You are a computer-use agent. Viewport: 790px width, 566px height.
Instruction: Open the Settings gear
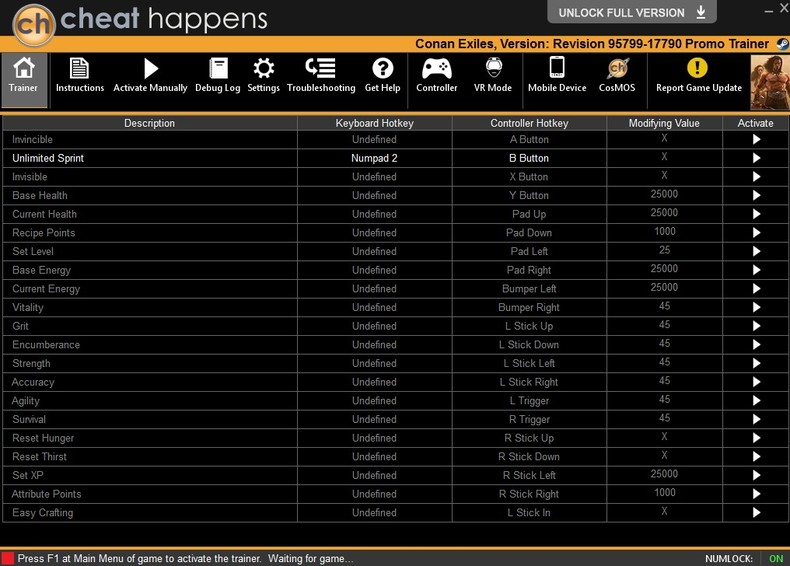pyautogui.click(x=264, y=75)
